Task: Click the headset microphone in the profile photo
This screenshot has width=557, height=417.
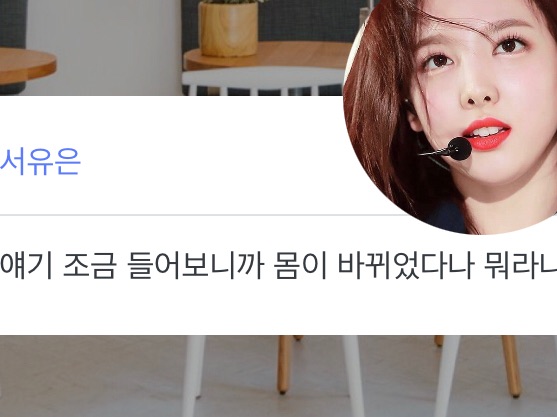Action: pos(448,149)
